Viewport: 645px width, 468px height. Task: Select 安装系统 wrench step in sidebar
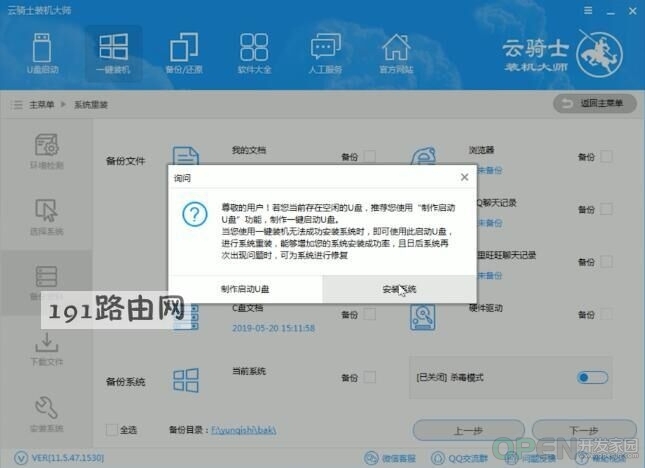point(46,414)
